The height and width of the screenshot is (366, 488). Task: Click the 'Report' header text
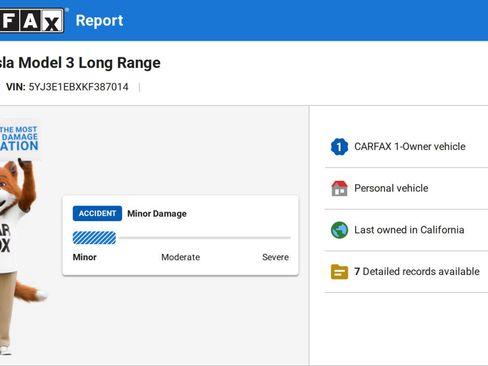coord(99,21)
